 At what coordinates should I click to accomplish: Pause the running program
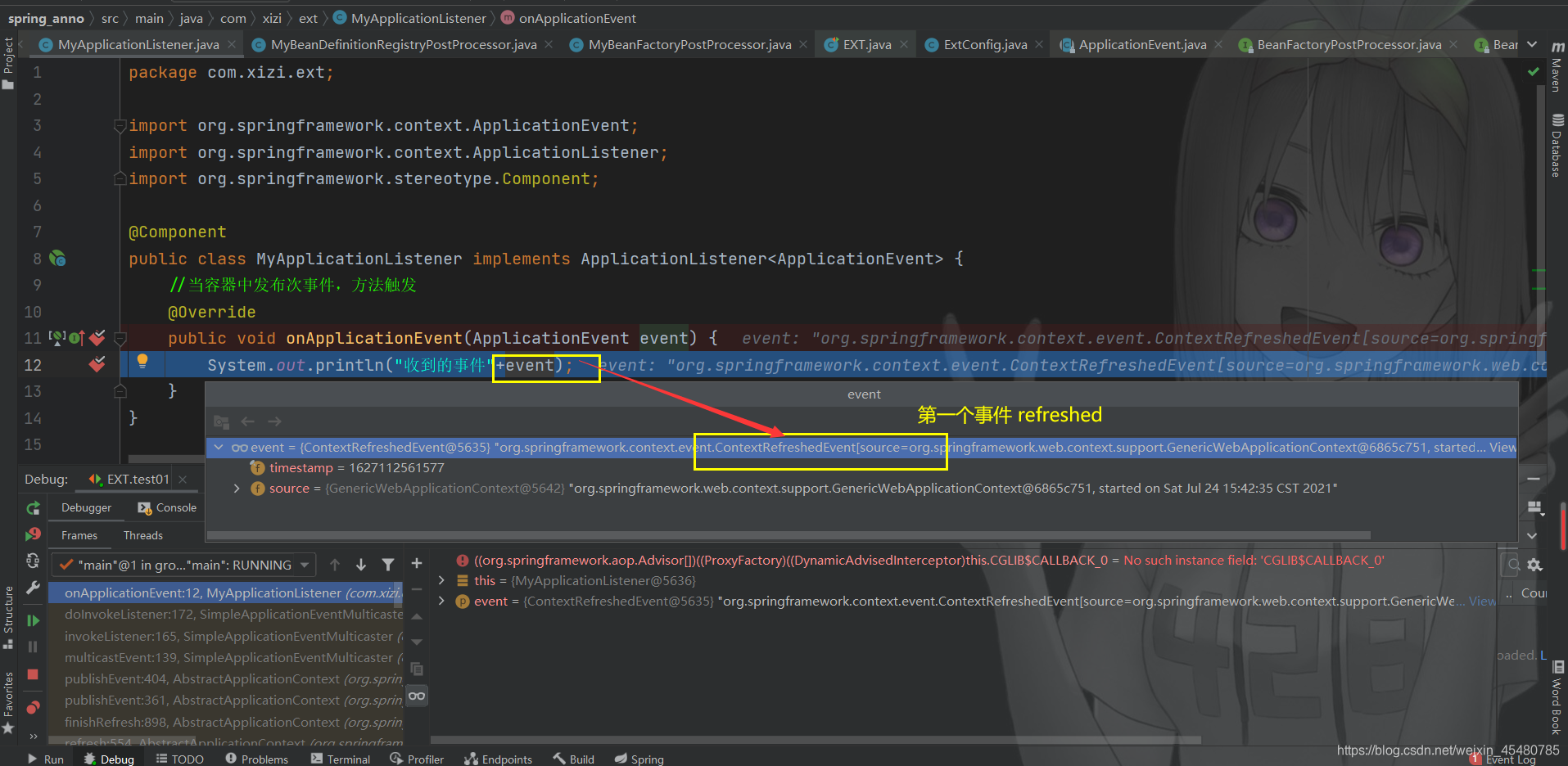[x=33, y=647]
